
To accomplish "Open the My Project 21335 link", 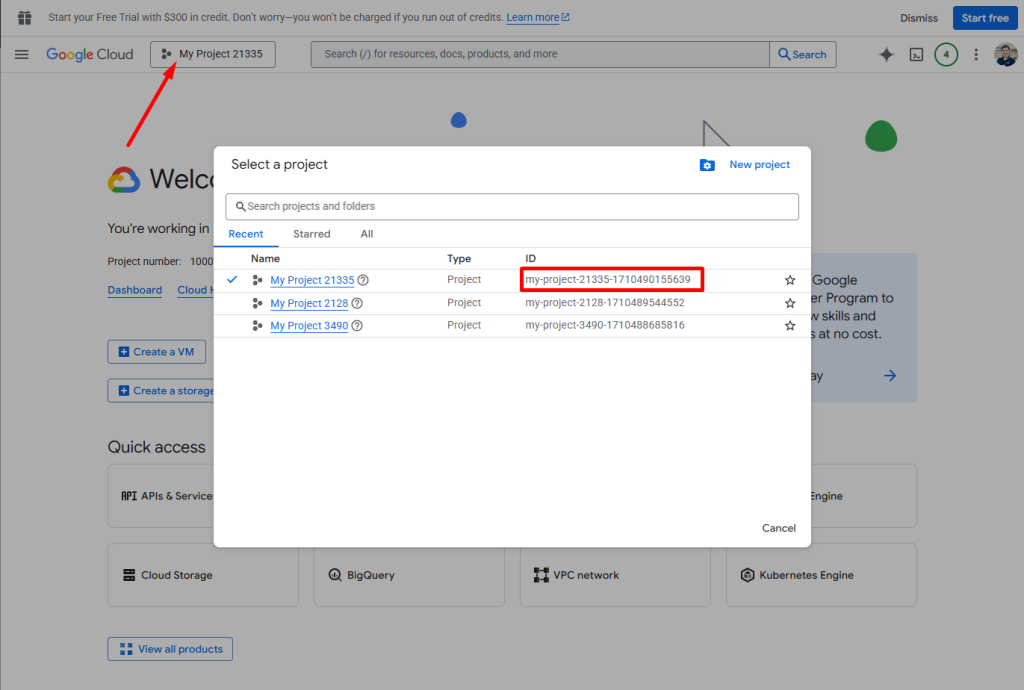I will click(312, 280).
